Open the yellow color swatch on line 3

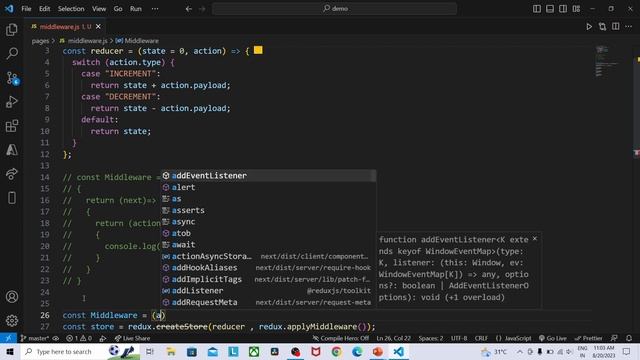pyautogui.click(x=258, y=50)
